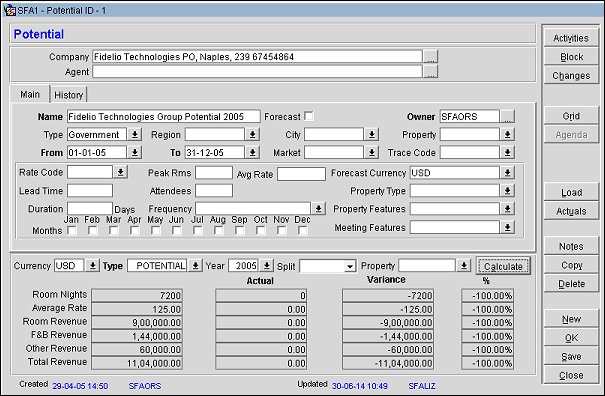Select the Main tab
The height and width of the screenshot is (396, 605).
(x=30, y=94)
